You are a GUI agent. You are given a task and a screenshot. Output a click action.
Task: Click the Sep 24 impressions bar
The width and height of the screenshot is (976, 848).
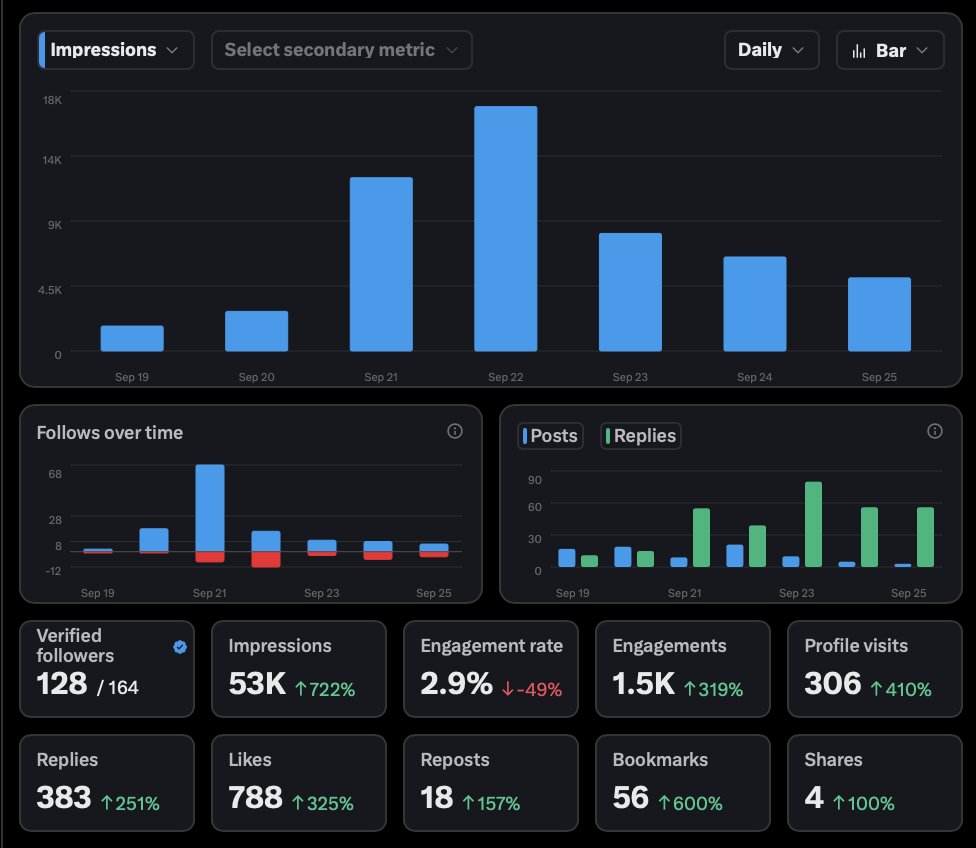[x=754, y=304]
